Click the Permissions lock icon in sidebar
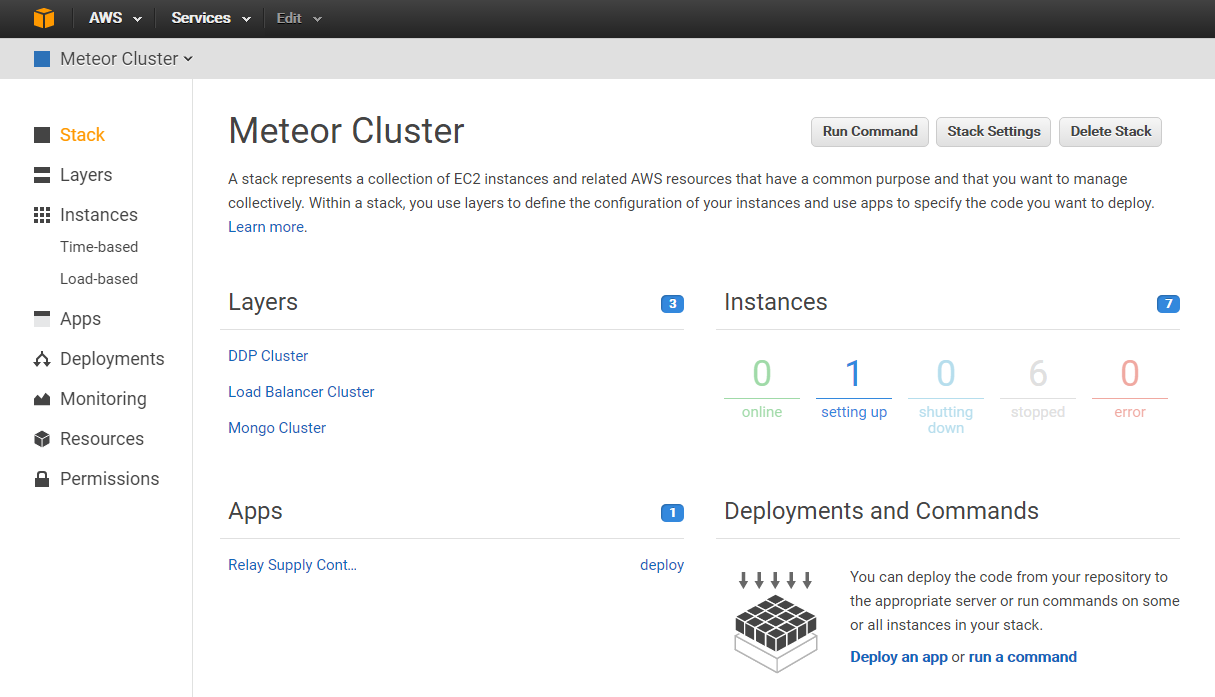 pyautogui.click(x=42, y=479)
